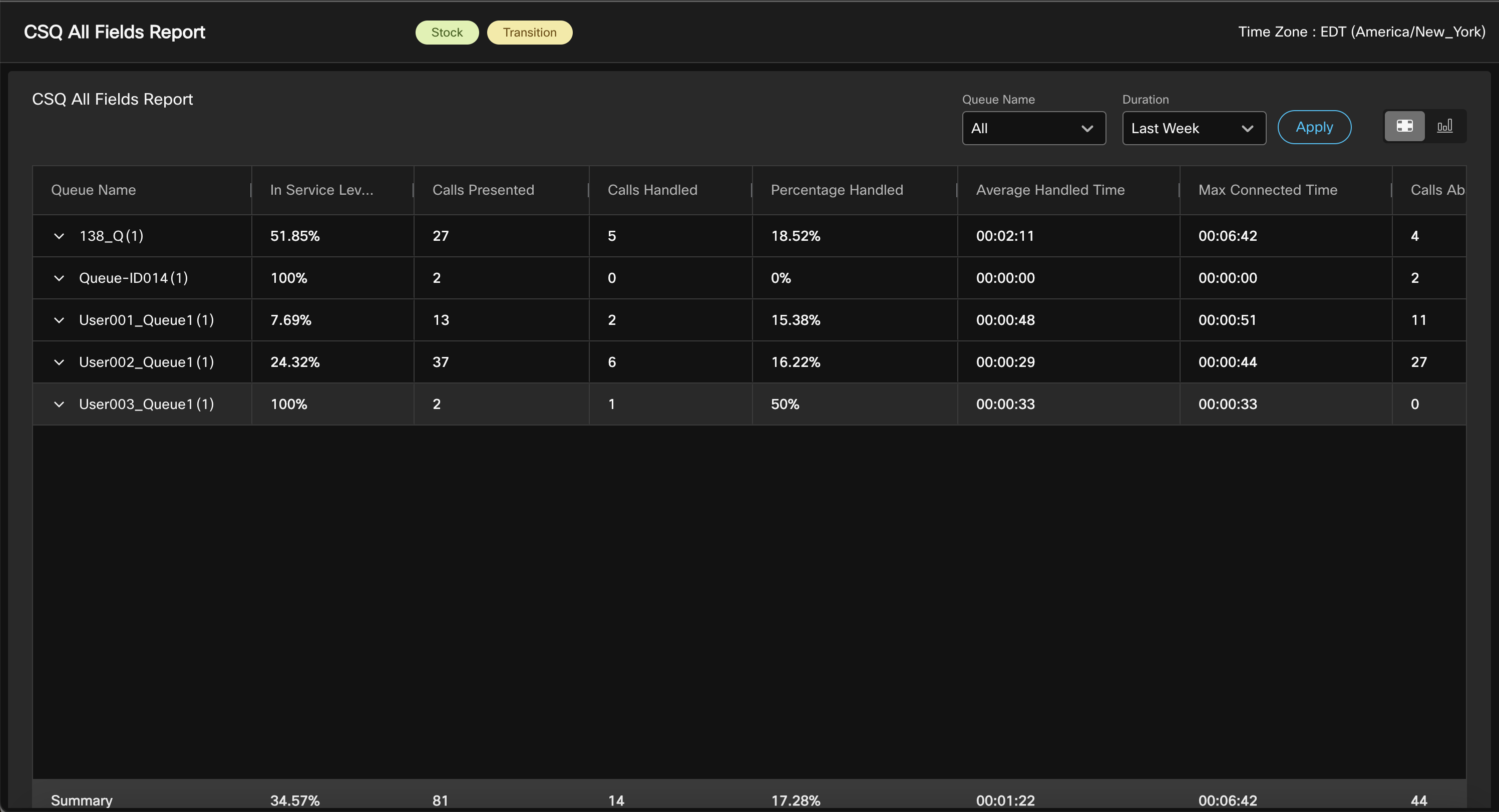1499x812 pixels.
Task: Select the 51.85% service level cell
Action: (x=295, y=236)
